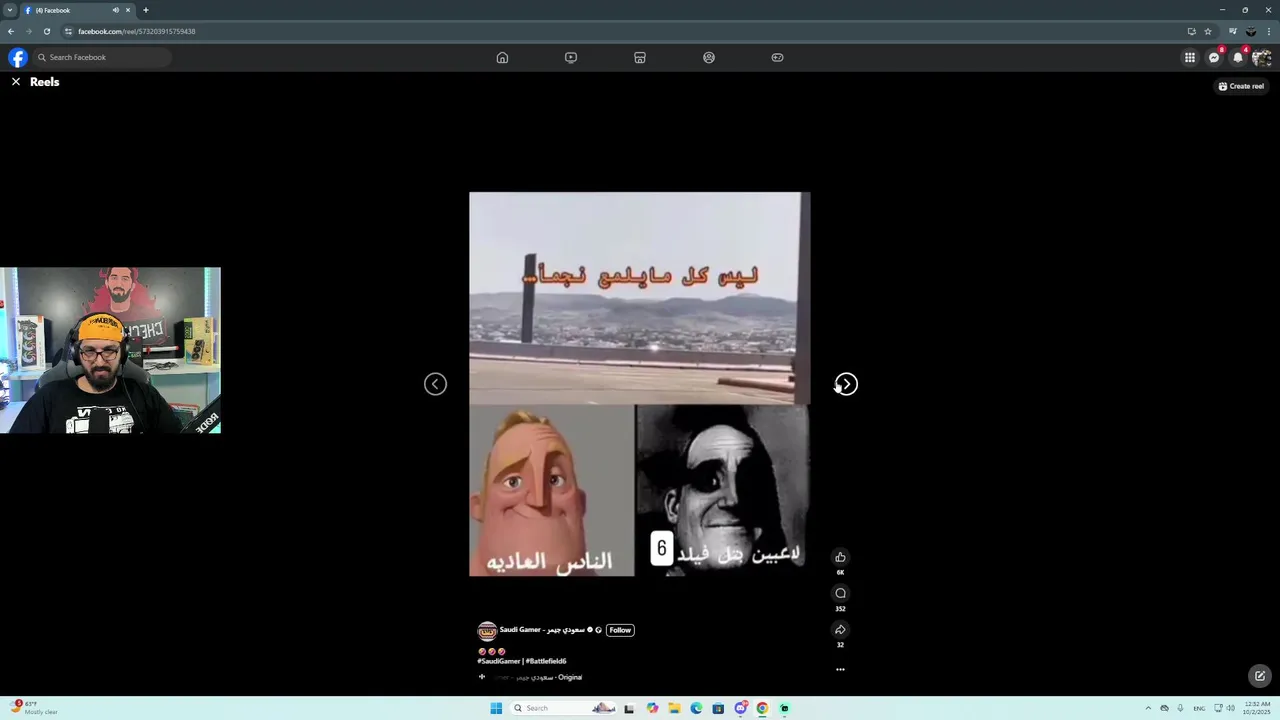Open the edit compose icon at bottom-right
Screen dimensions: 1280x720
coord(1260,676)
